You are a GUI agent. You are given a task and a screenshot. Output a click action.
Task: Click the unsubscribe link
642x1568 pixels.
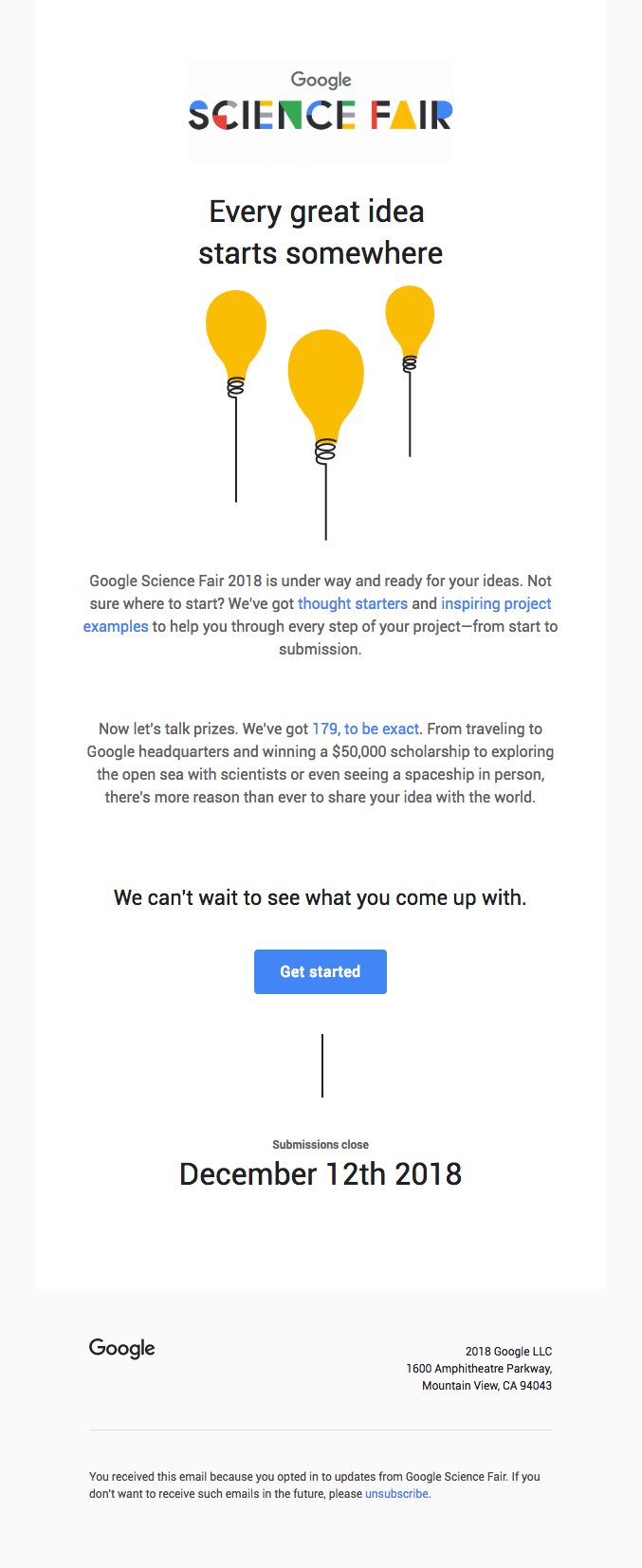[396, 1493]
